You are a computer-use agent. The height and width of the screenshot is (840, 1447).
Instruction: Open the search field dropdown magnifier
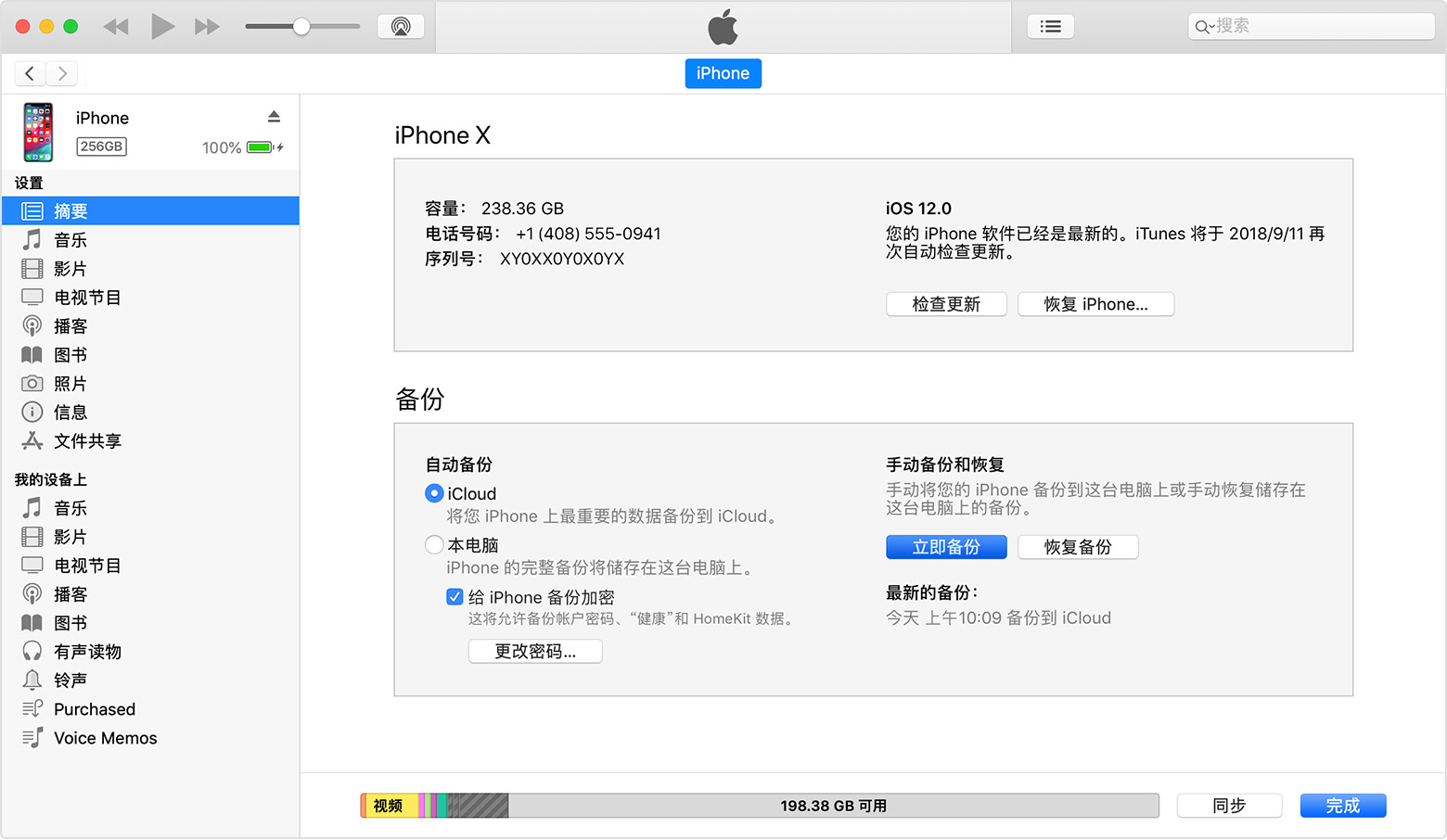coord(1203,26)
